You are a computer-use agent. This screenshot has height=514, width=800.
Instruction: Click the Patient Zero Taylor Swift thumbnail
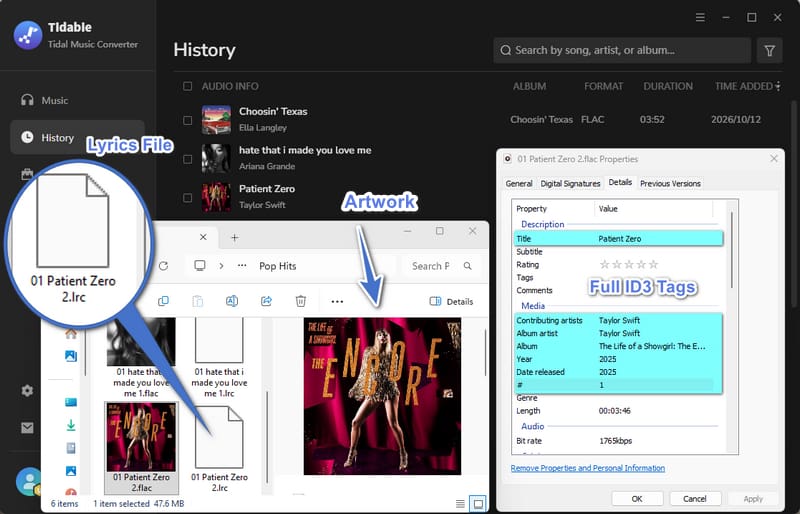(216, 197)
